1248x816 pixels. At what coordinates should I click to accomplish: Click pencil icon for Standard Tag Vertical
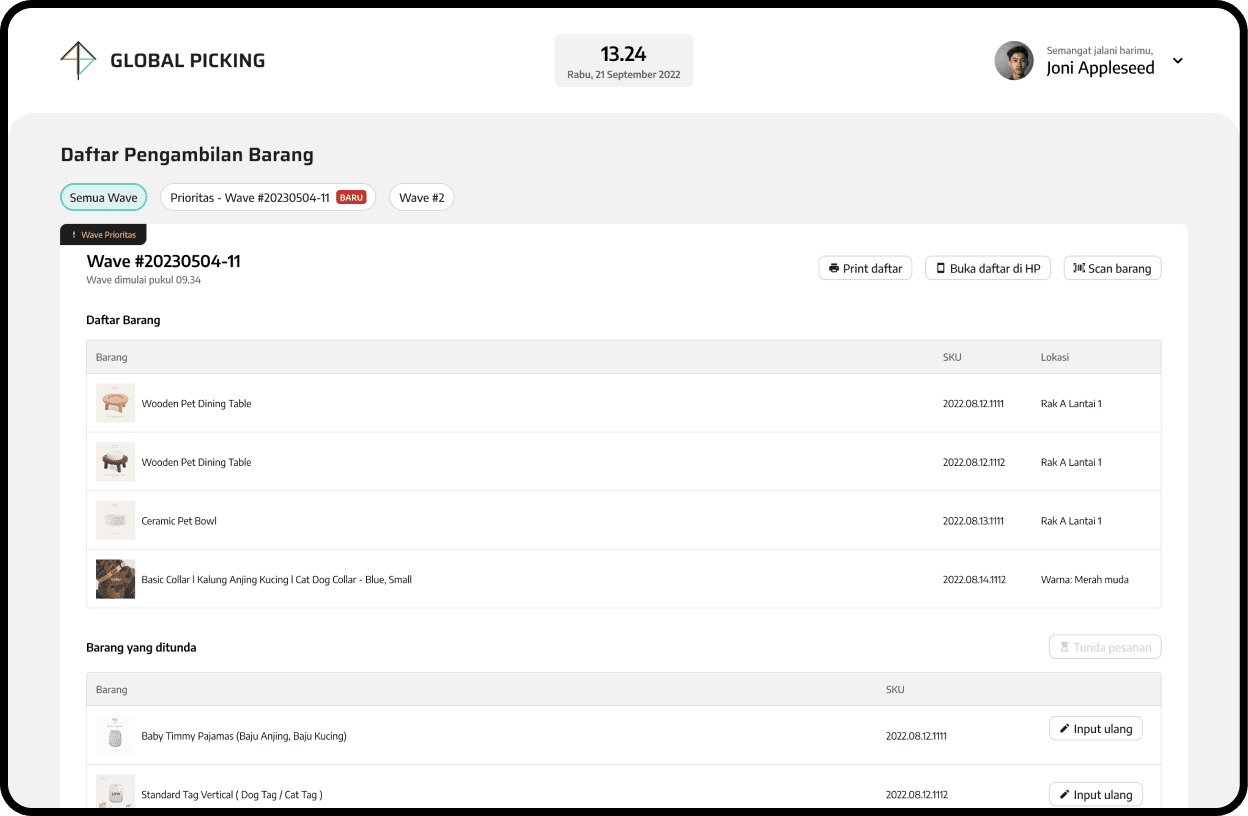(x=1064, y=795)
